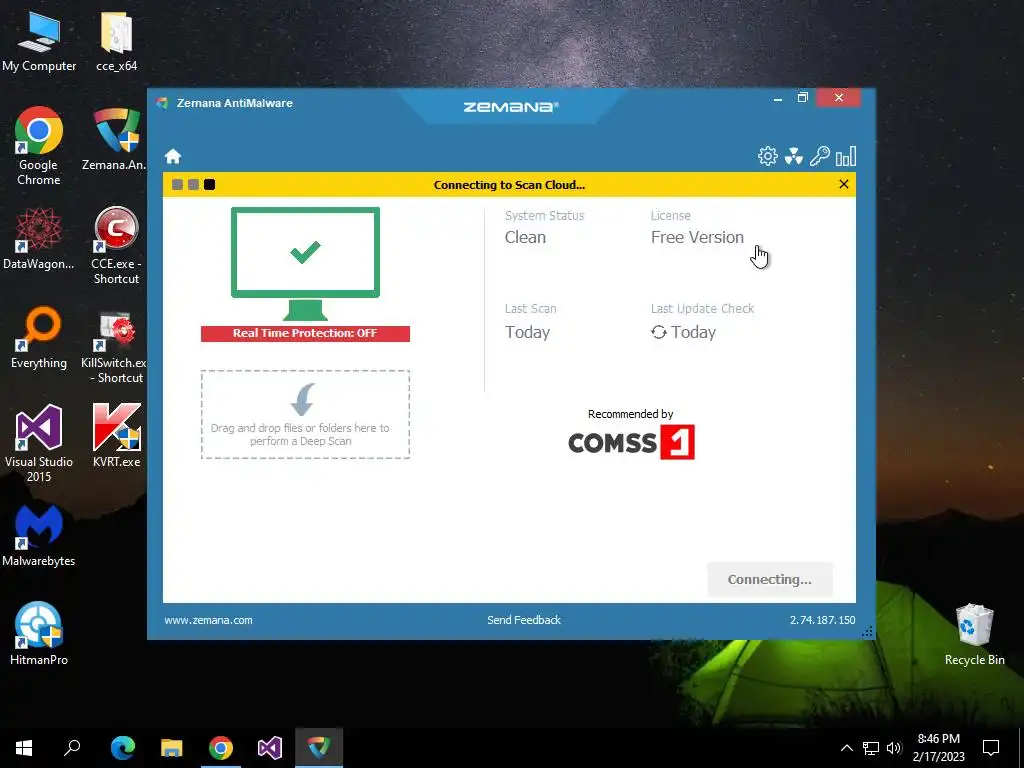Open the COMSS1 recommendation logo

pyautogui.click(x=631, y=442)
